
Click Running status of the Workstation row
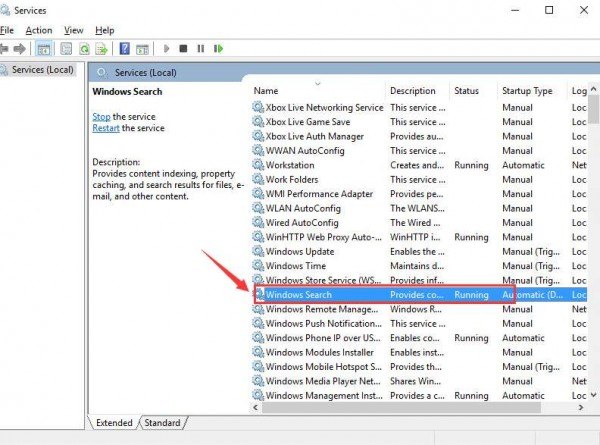pyautogui.click(x=471, y=165)
